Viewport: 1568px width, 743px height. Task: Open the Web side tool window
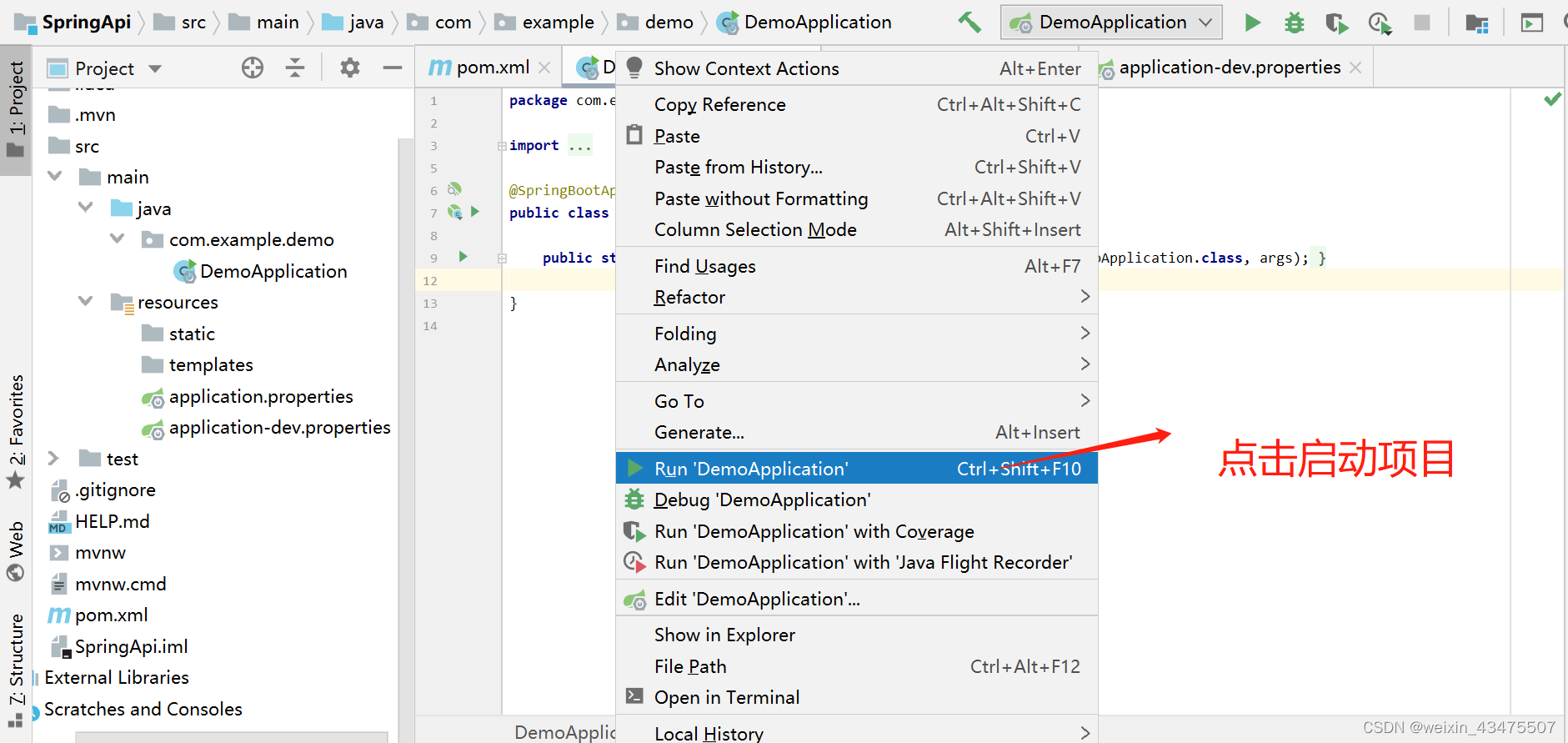(16, 551)
